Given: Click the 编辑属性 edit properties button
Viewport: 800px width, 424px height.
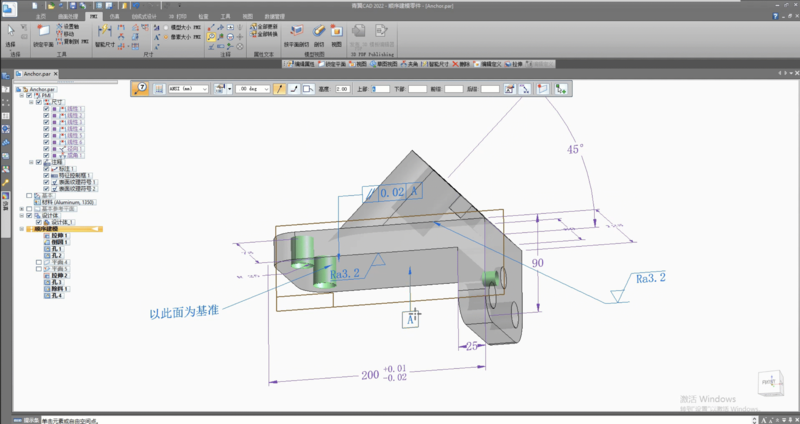Looking at the screenshot, I should pyautogui.click(x=301, y=63).
